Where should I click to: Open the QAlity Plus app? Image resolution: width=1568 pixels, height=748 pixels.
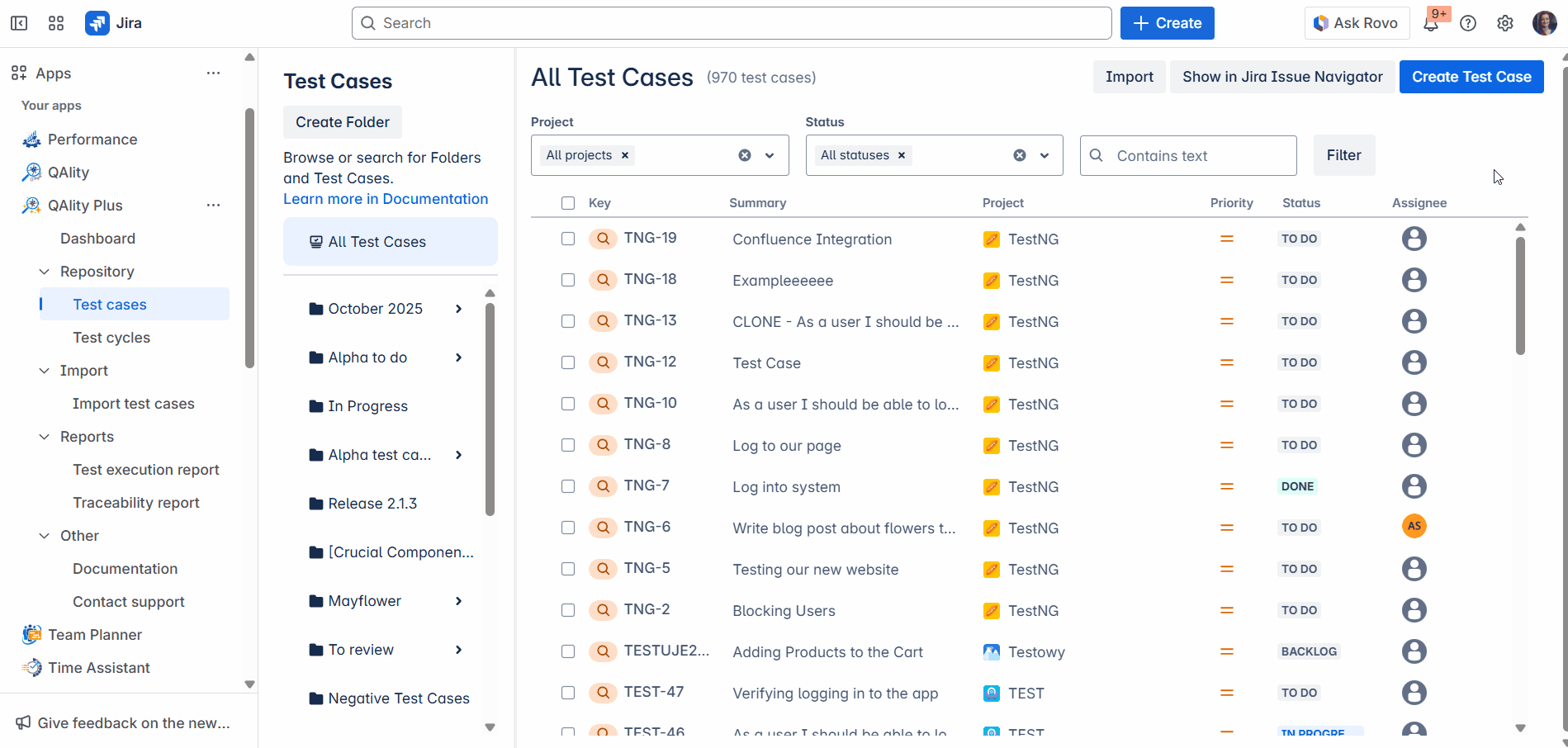click(x=85, y=206)
